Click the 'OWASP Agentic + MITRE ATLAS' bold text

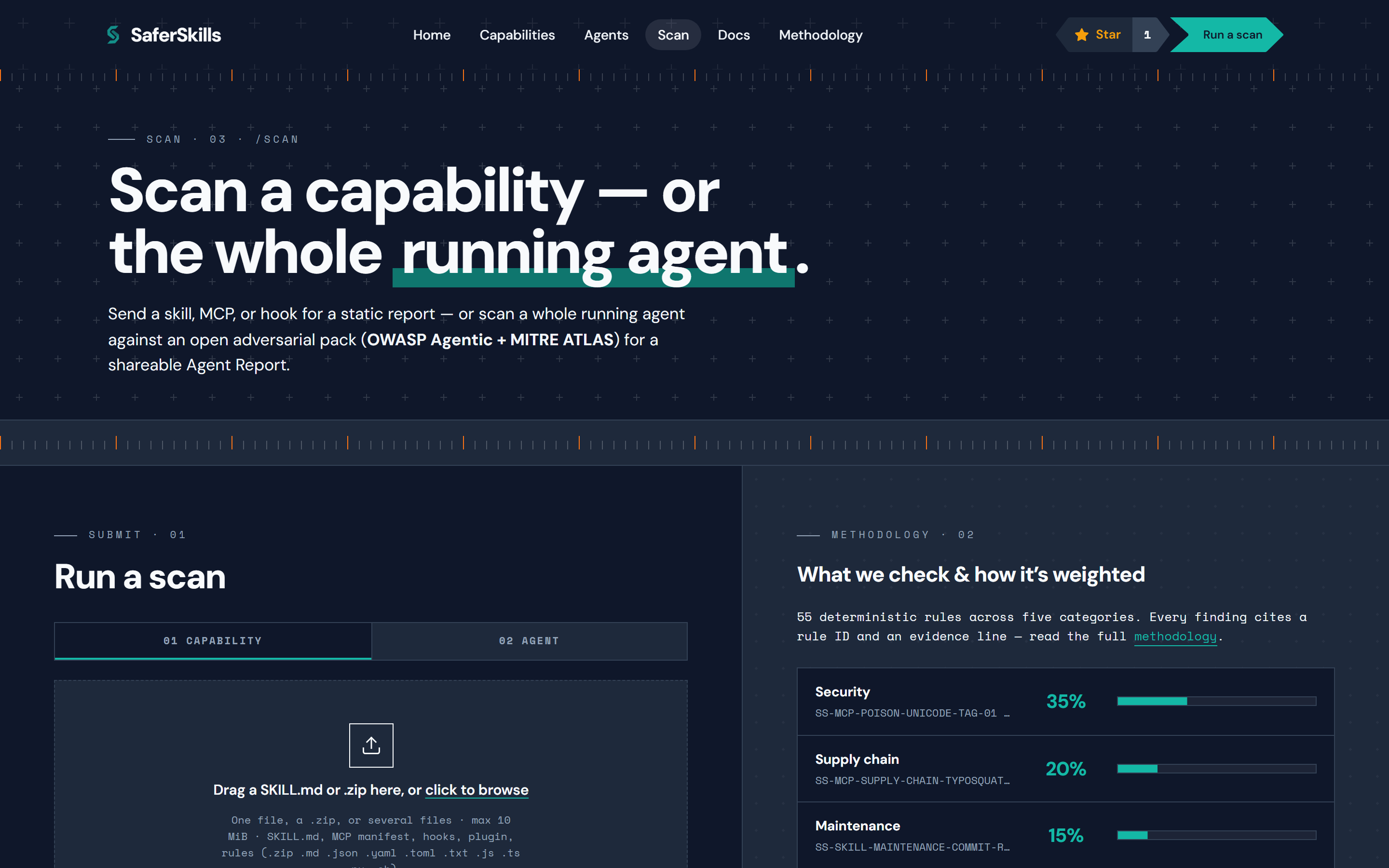point(490,340)
